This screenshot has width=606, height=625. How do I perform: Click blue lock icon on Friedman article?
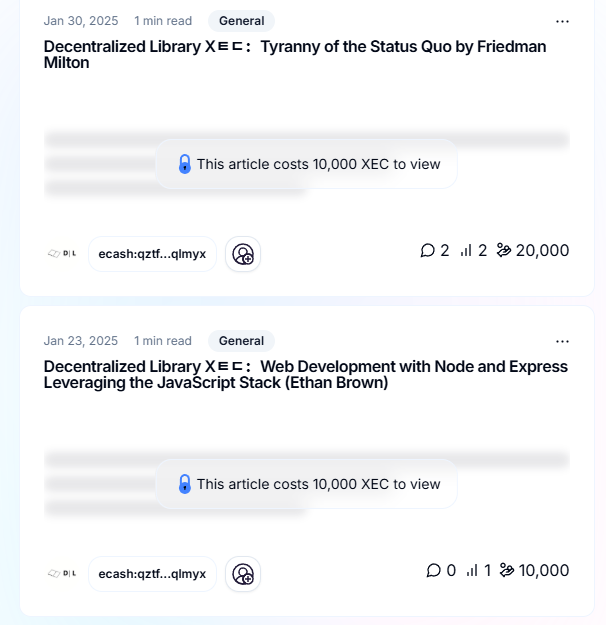click(x=185, y=164)
